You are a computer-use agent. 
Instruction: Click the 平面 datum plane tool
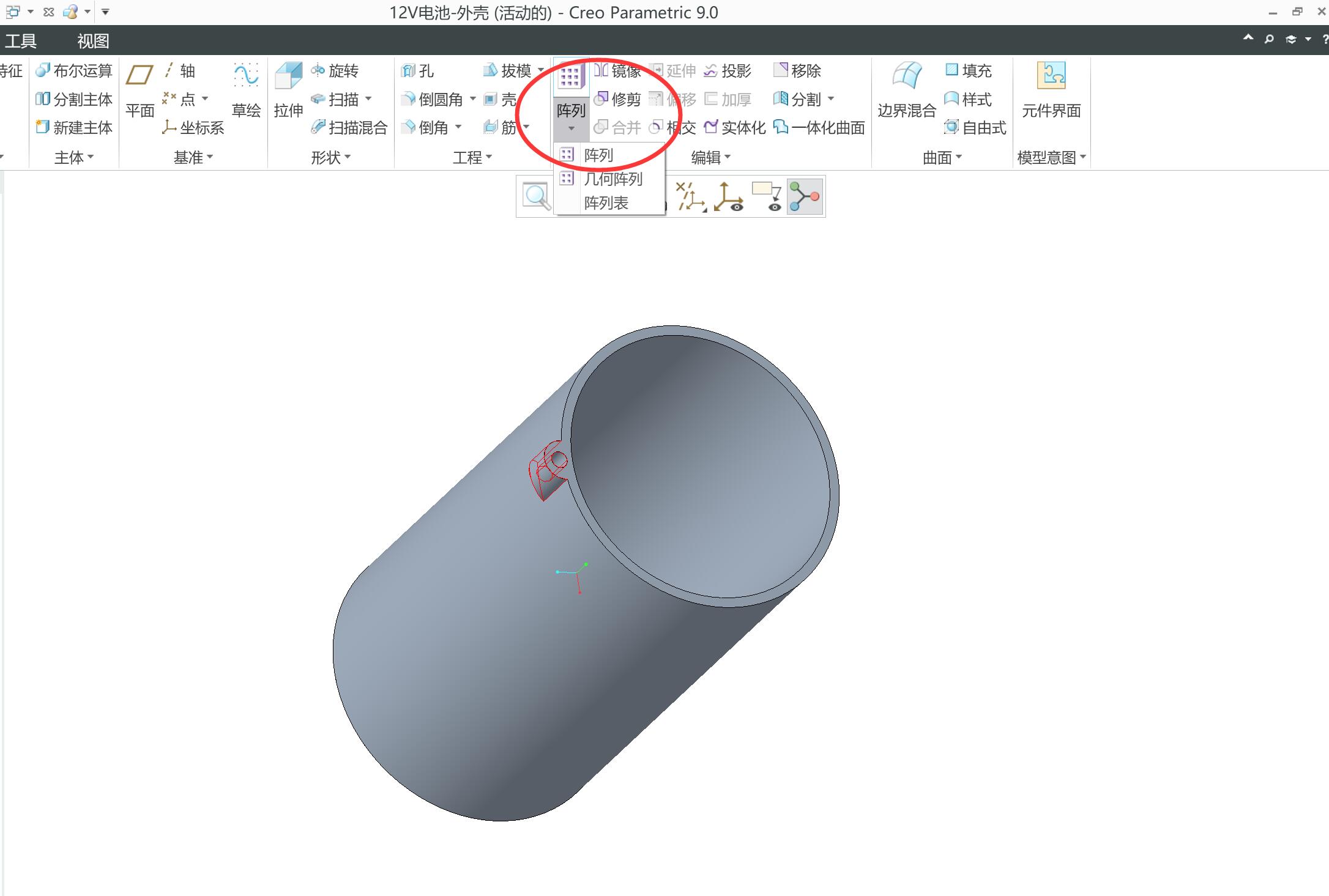[x=140, y=92]
